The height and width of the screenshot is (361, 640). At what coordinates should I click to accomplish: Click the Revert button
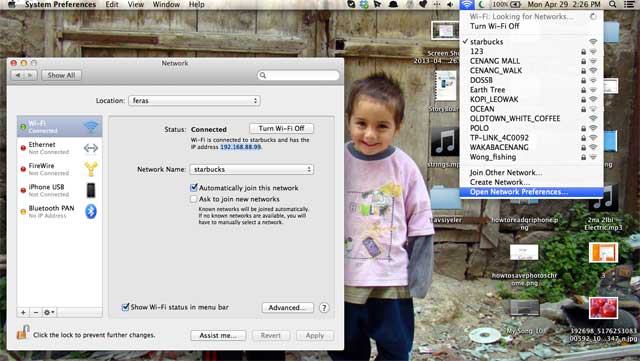271,335
